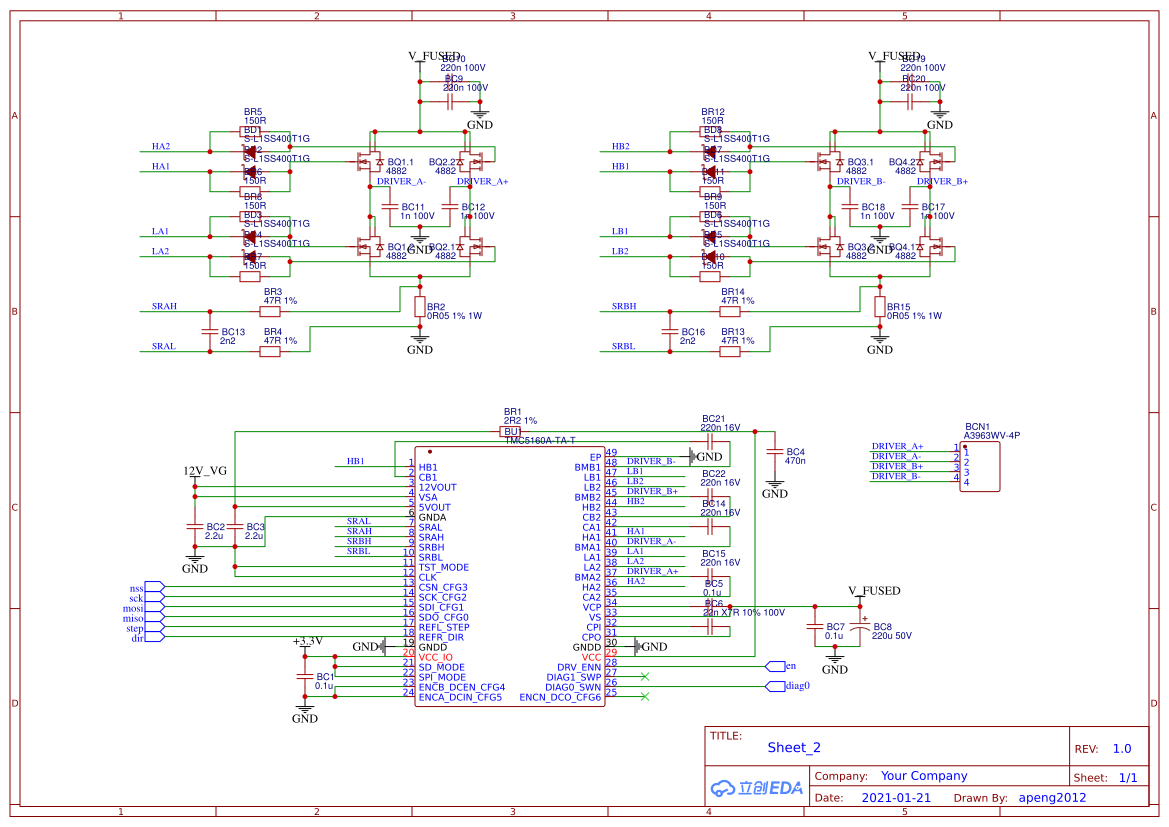Click the LCEDA logo in title block

click(756, 788)
